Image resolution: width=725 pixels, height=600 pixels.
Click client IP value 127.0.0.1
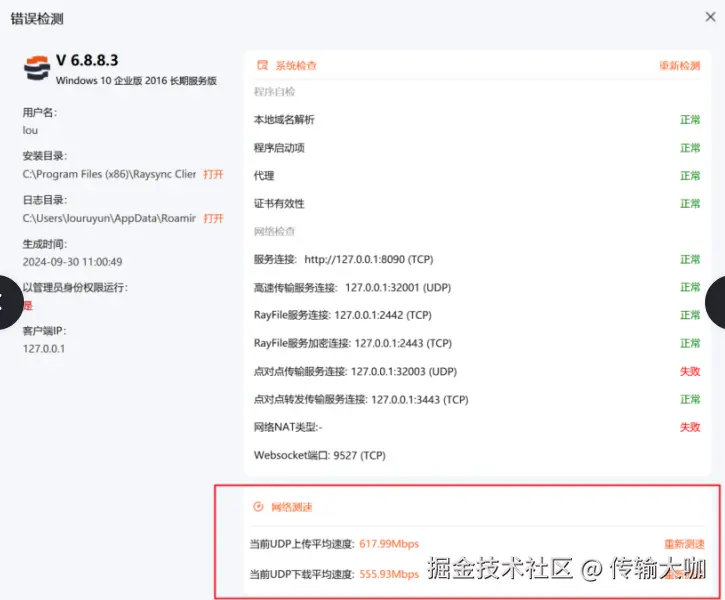[x=44, y=349]
